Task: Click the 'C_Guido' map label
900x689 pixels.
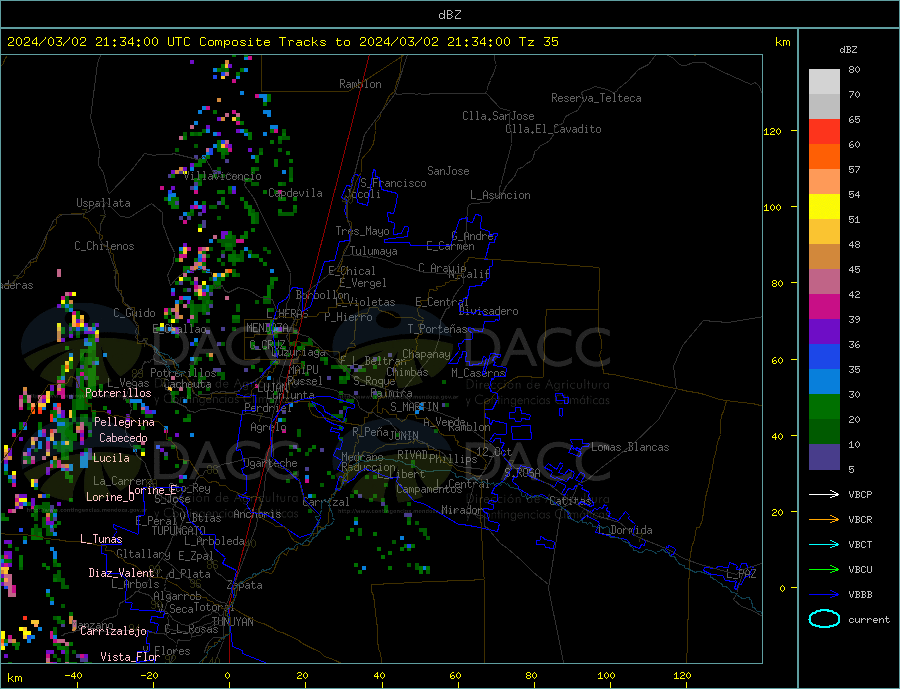Action: point(134,313)
